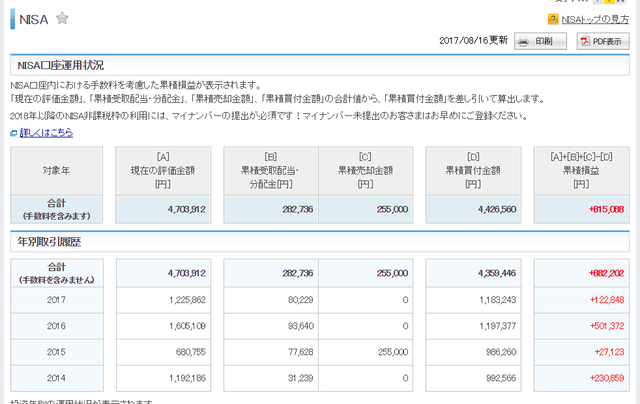This screenshot has width=640, height=404.
Task: Click the [A] 現在の評価金額 column header
Action: pos(163,171)
